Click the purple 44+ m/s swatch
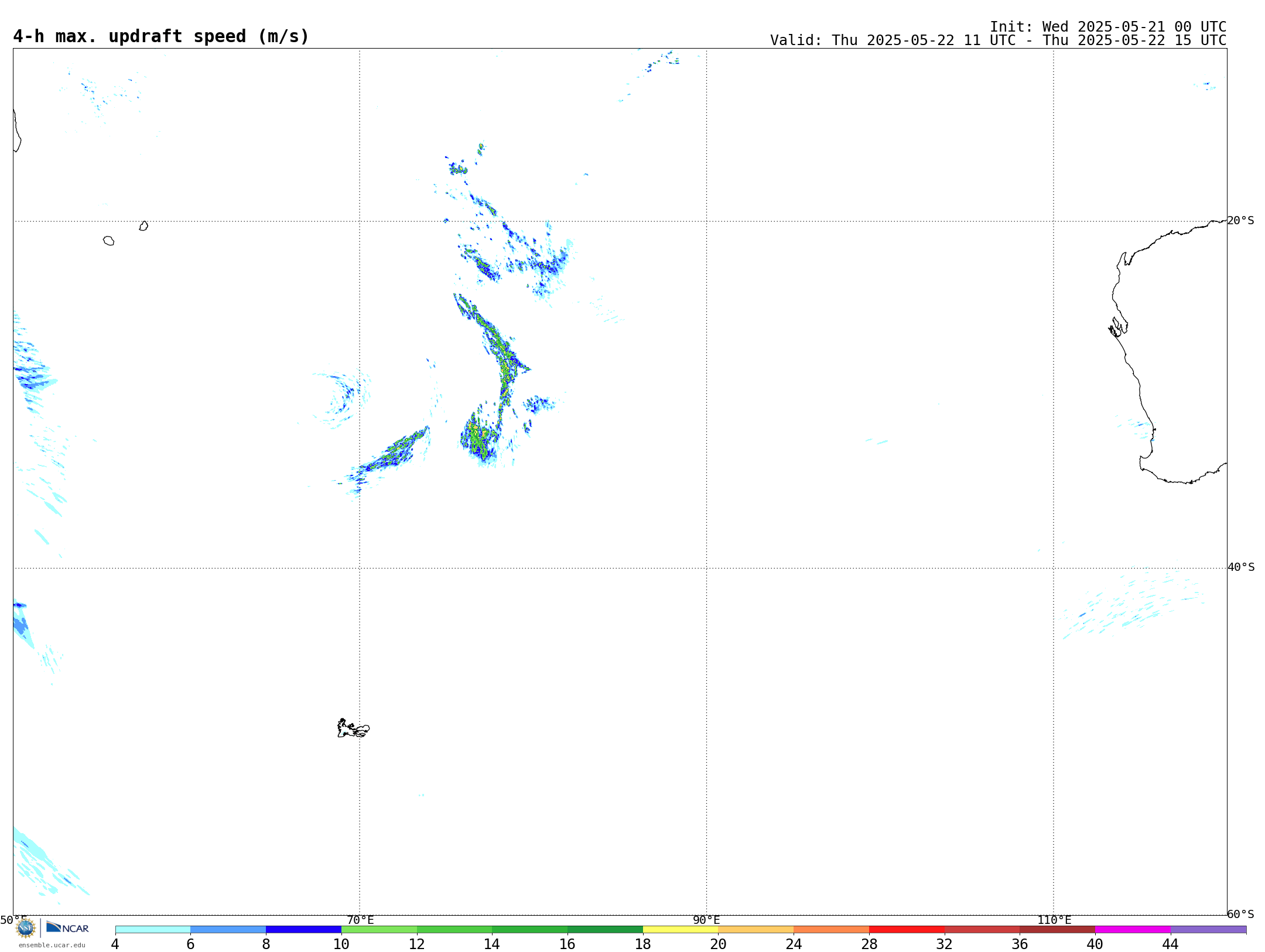This screenshot has width=1265, height=952. [1208, 930]
